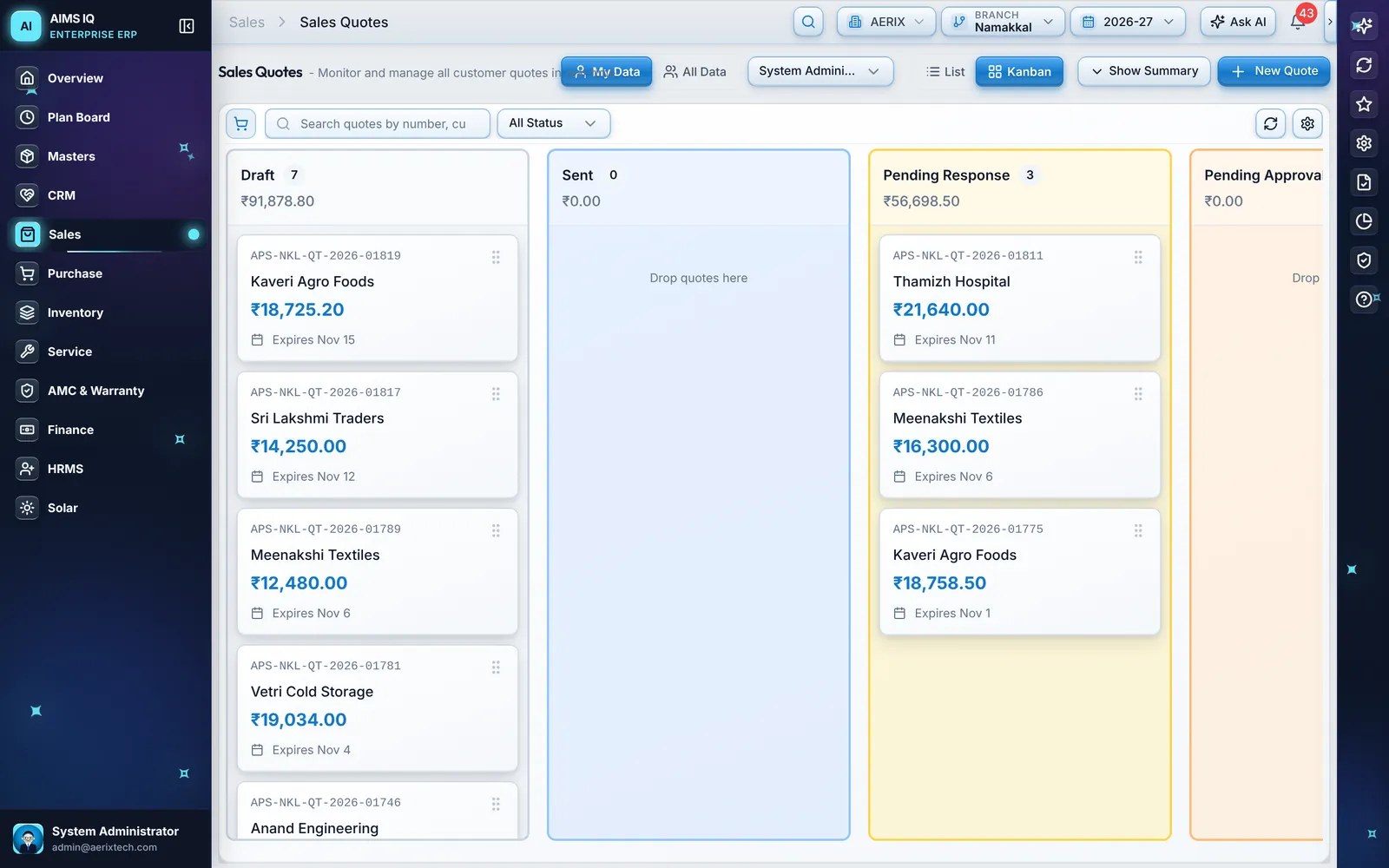
Task: Open the All Status filter dropdown
Action: click(553, 123)
